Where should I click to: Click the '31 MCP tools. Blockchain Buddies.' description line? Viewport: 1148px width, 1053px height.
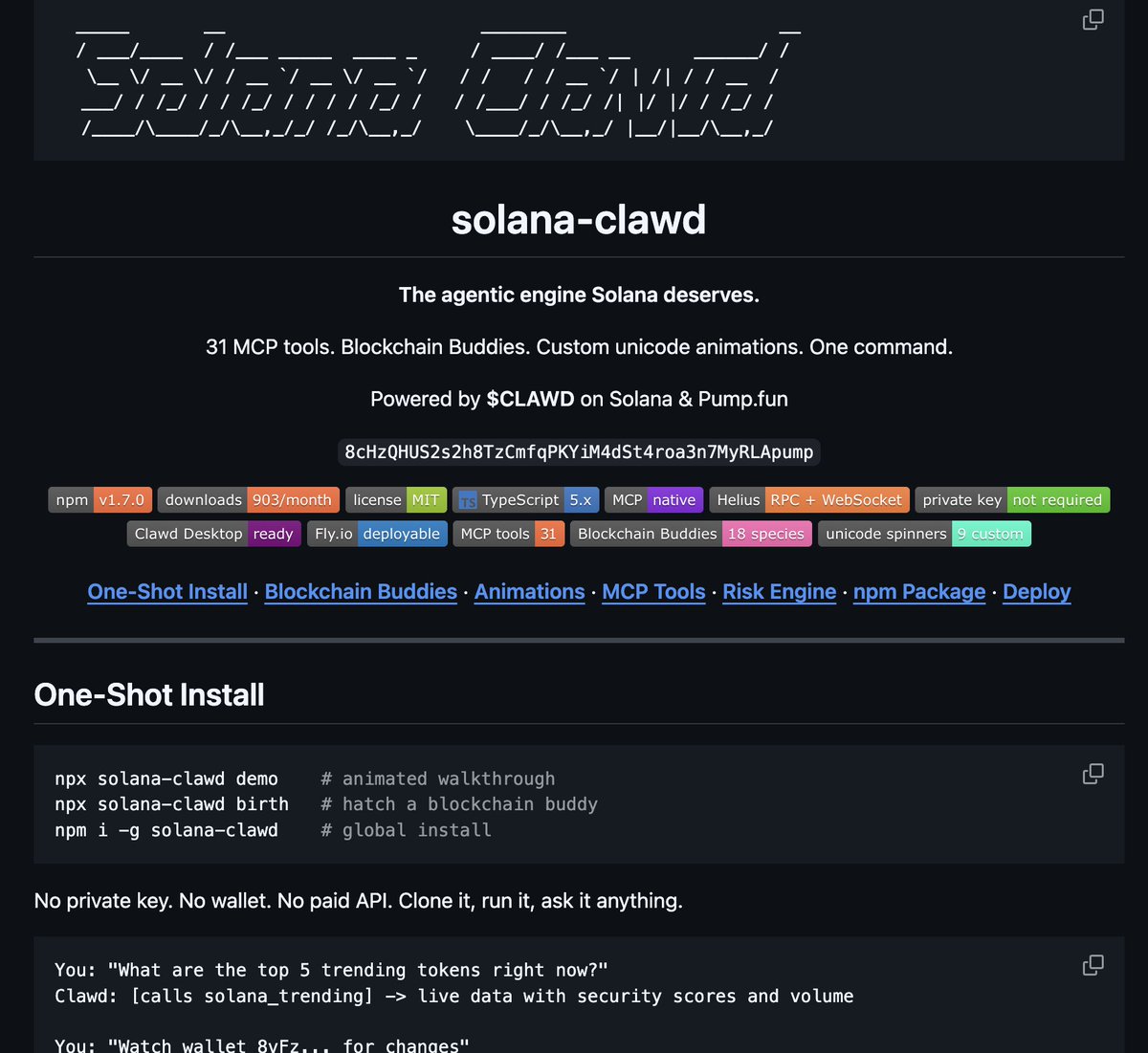579,347
